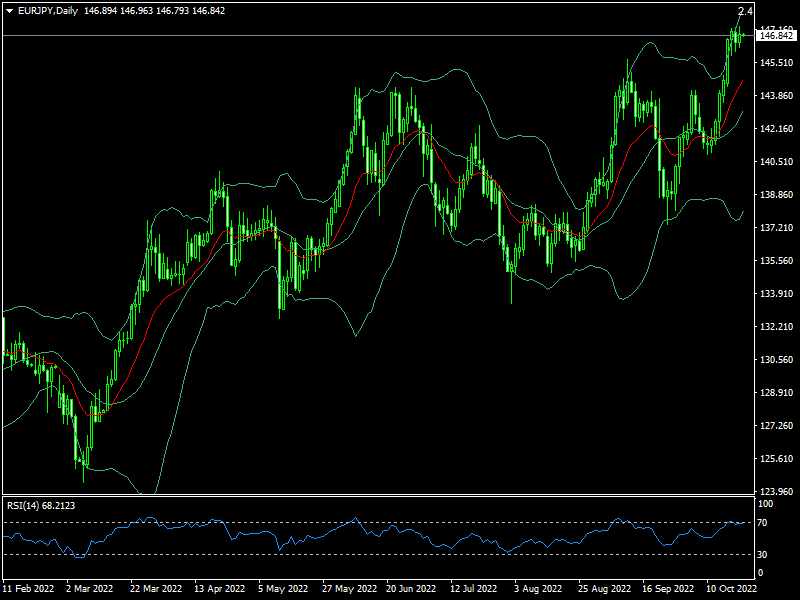Viewport: 800px width, 600px height.
Task: Click the 143.860 price scale label
Action: click(x=777, y=95)
